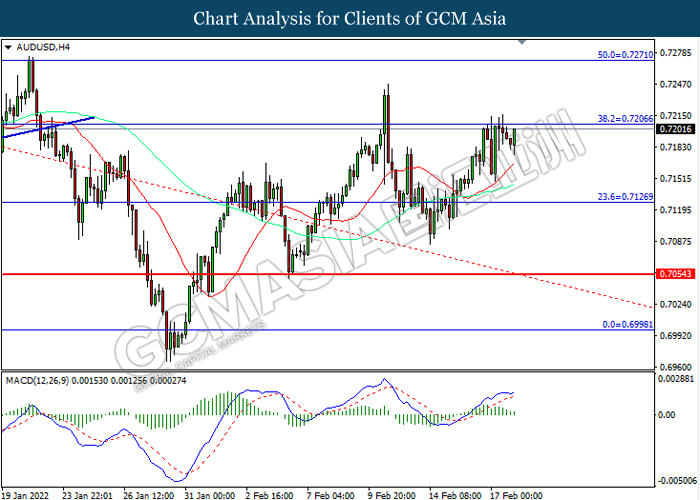Click the MACD scale value -0.005006
The image size is (700, 500).
[677, 481]
